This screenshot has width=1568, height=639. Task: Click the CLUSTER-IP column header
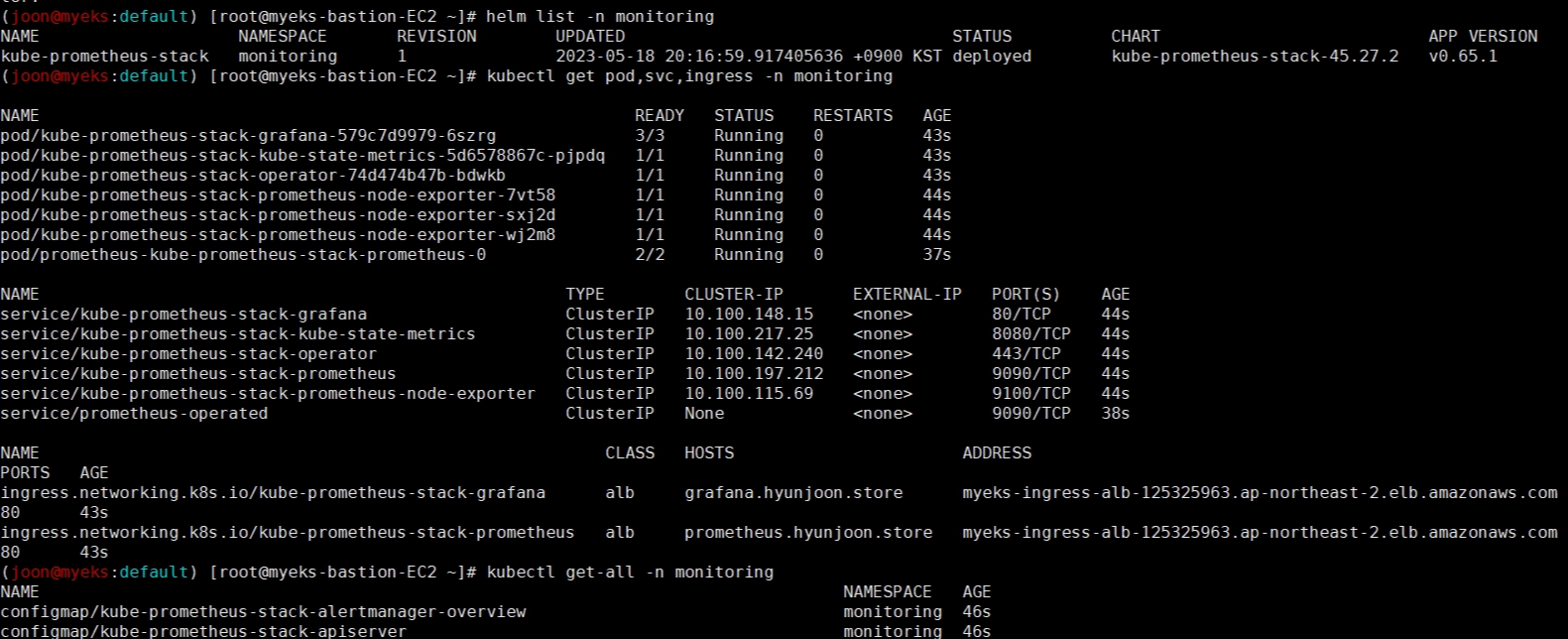(734, 294)
